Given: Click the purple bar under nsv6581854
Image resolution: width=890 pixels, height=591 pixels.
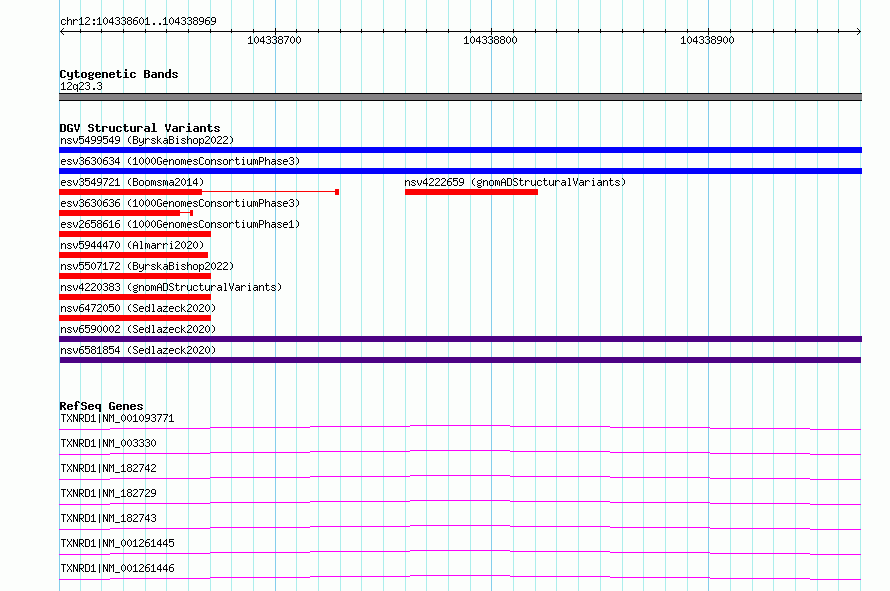Looking at the screenshot, I should point(460,360).
